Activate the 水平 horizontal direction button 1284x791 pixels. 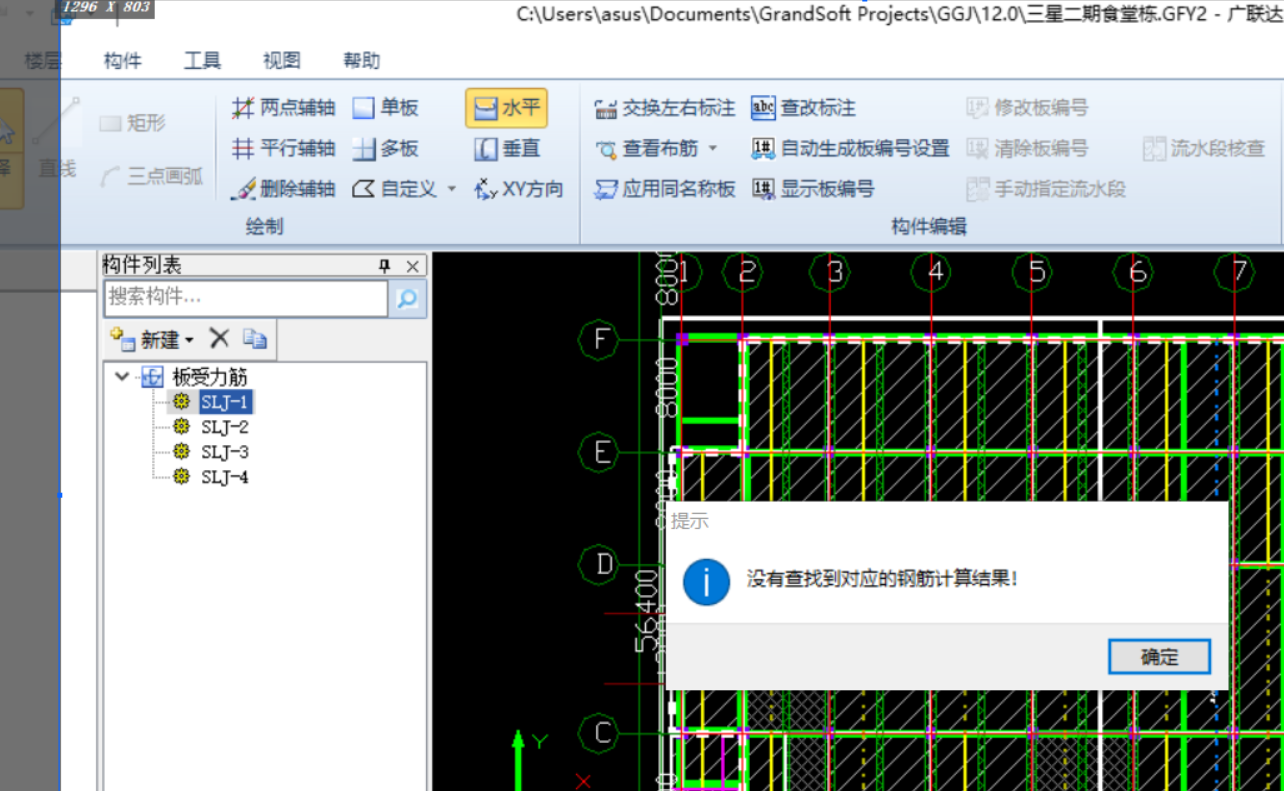[x=506, y=108]
